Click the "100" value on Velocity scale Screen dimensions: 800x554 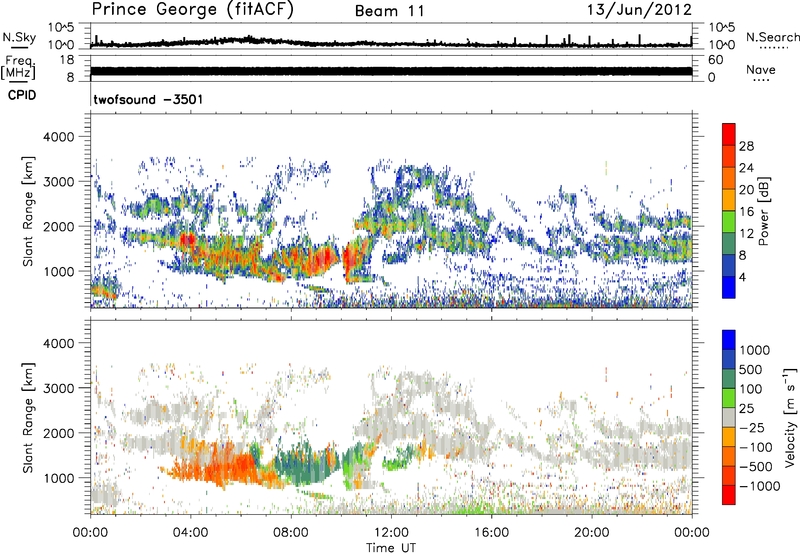click(x=751, y=389)
